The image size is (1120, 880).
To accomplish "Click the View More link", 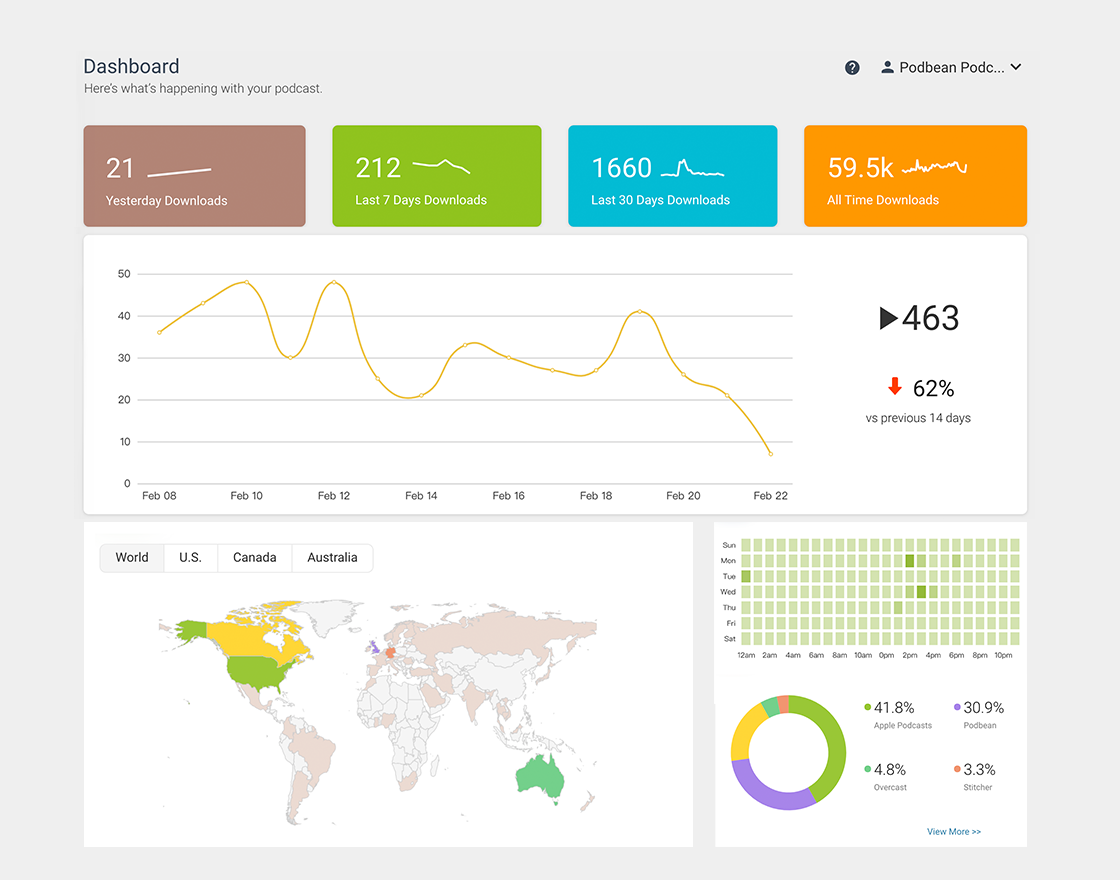I will (x=953, y=831).
